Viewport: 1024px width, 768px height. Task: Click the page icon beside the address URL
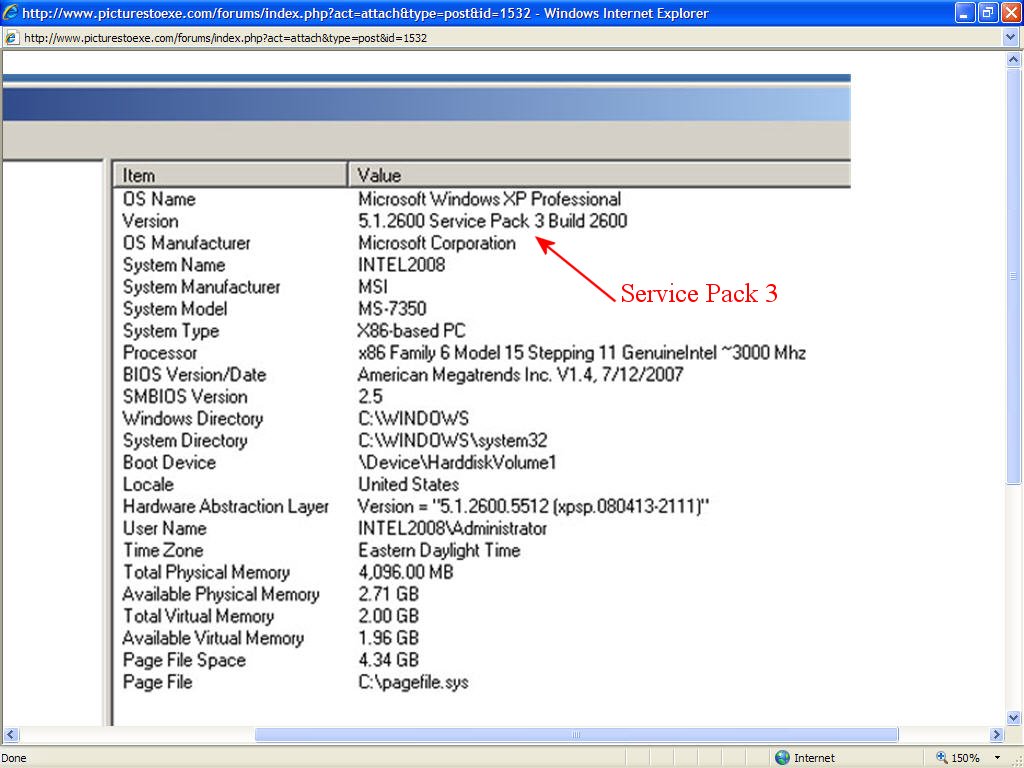tap(11, 38)
